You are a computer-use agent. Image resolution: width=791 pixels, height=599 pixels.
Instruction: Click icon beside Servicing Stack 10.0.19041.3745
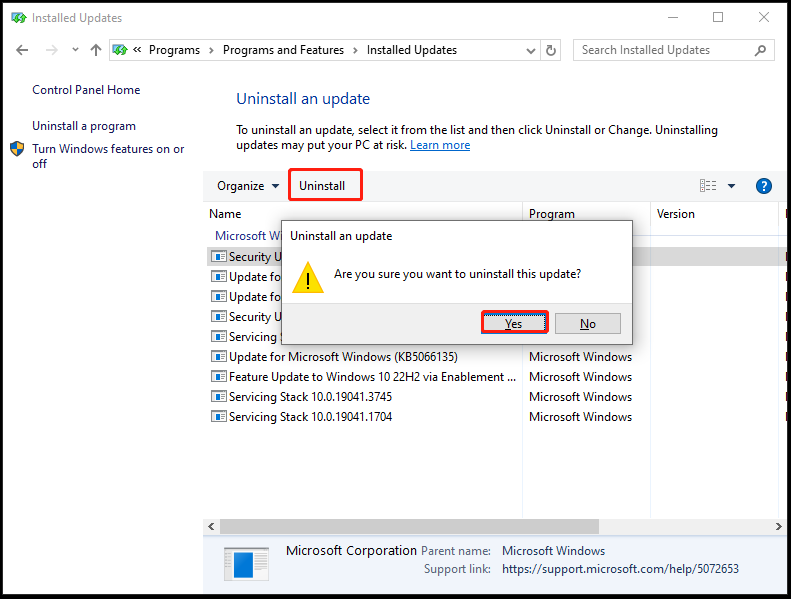(218, 397)
